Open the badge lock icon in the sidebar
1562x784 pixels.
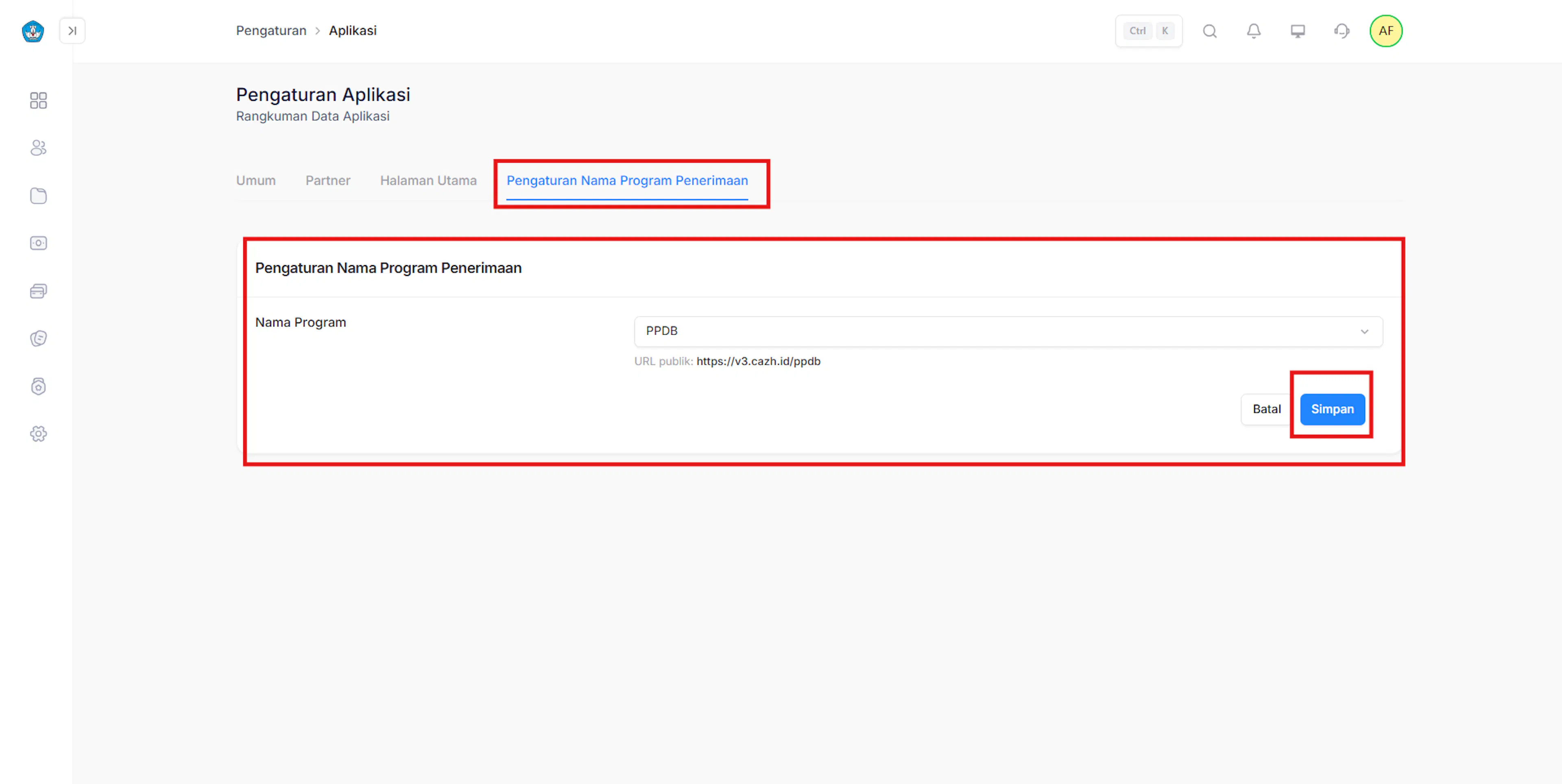click(x=38, y=386)
